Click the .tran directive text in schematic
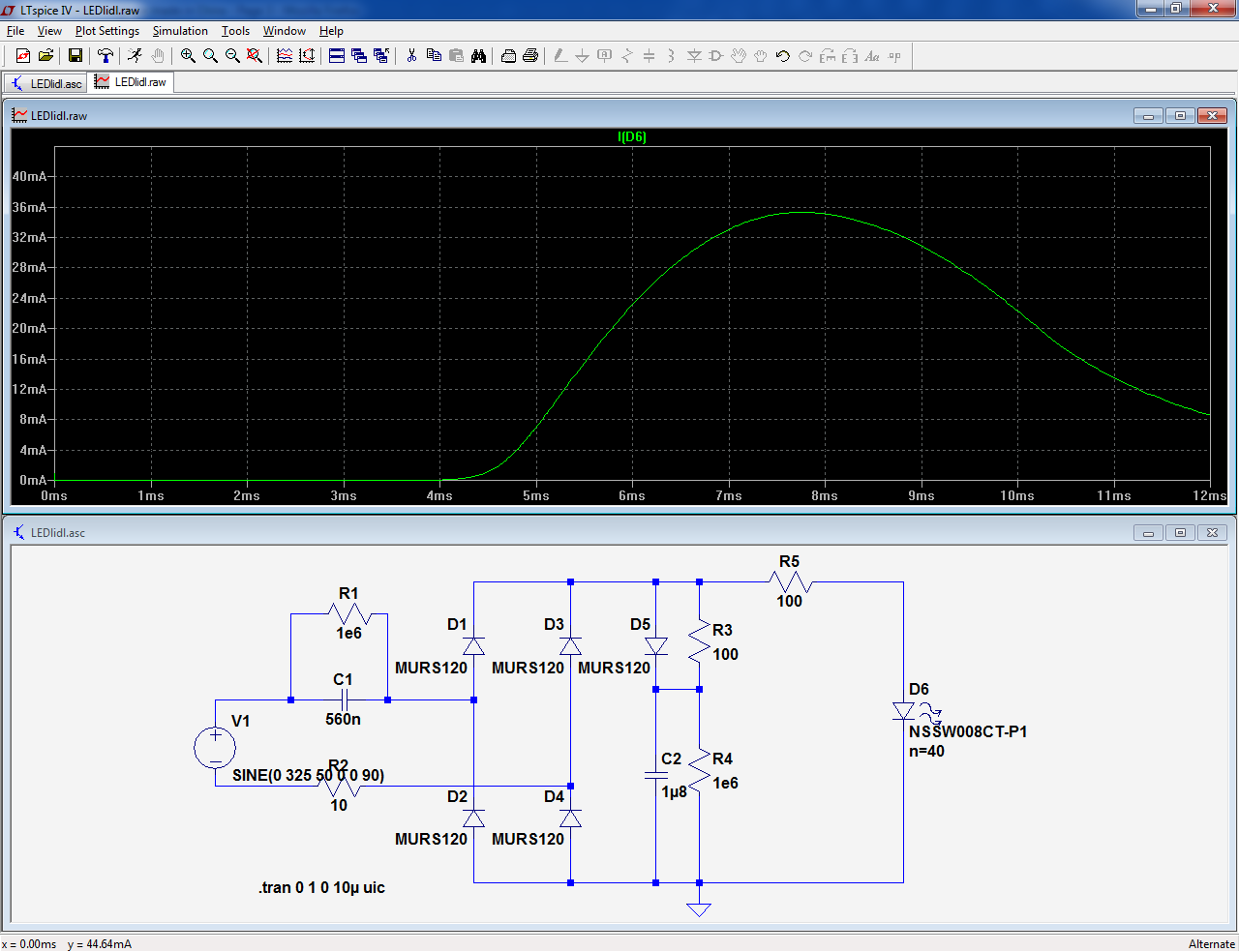The width and height of the screenshot is (1239, 952). point(321,887)
